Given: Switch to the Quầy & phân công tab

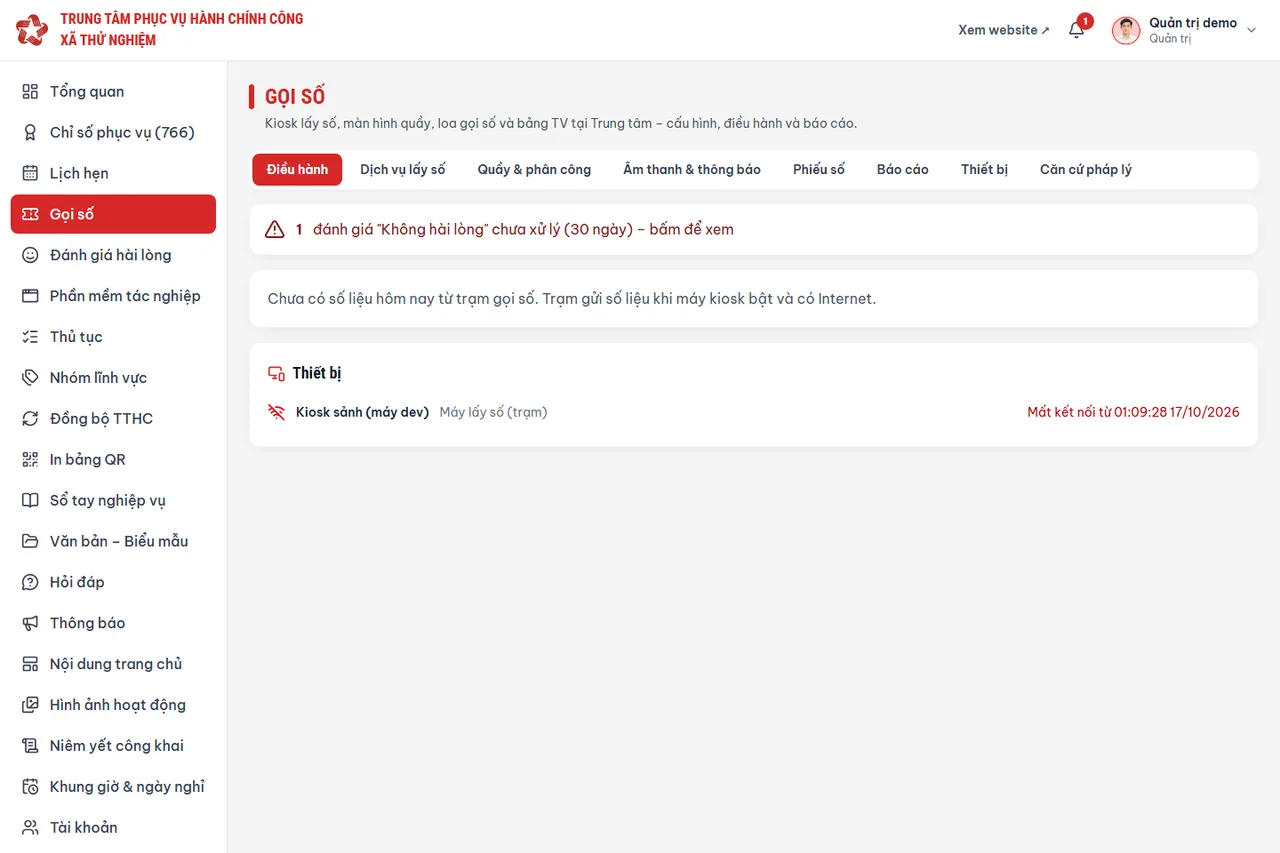Looking at the screenshot, I should pyautogui.click(x=534, y=170).
